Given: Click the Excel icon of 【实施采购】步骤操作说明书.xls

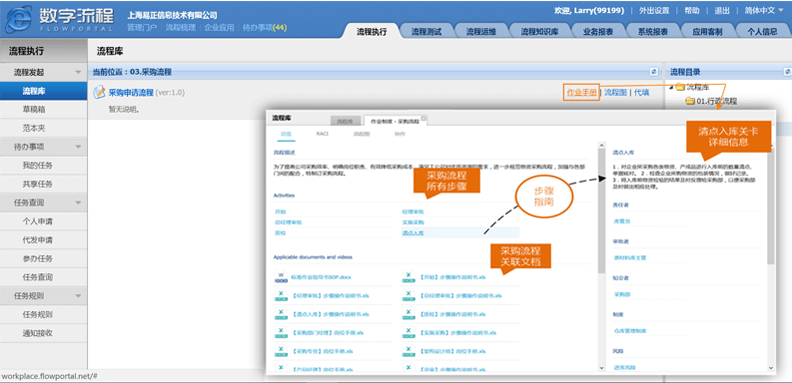Looking at the screenshot, I should tap(408, 332).
